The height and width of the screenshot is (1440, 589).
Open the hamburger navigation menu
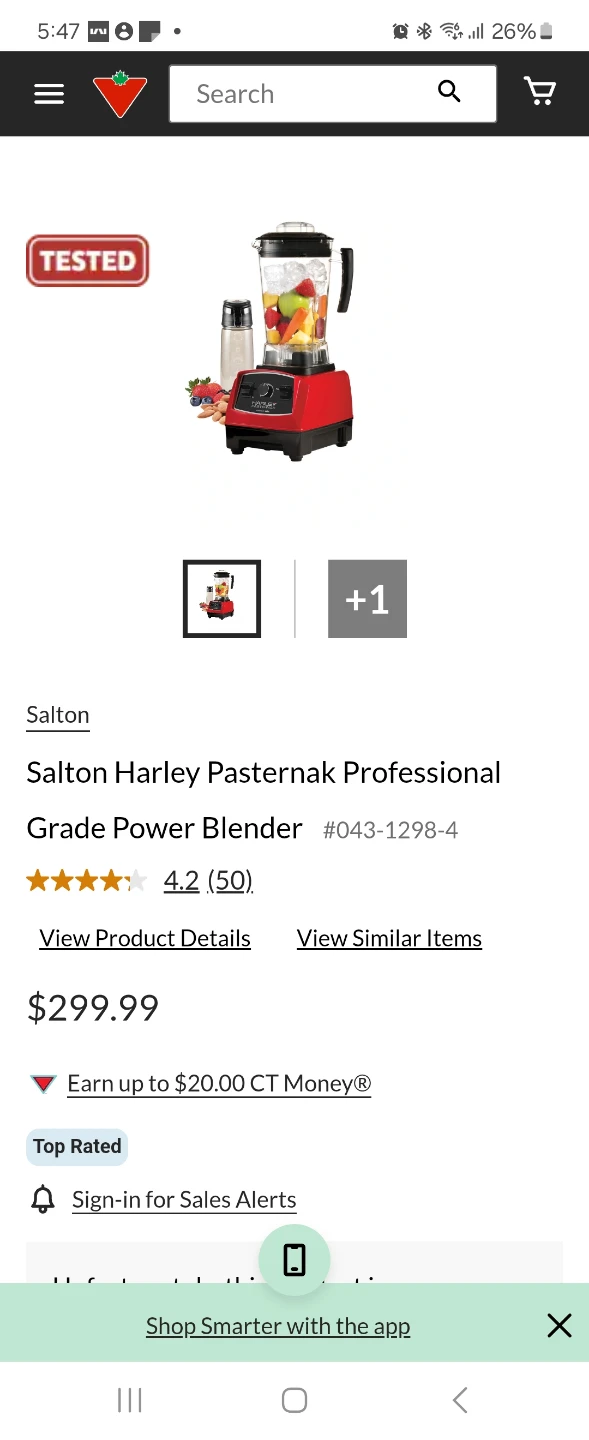click(49, 94)
